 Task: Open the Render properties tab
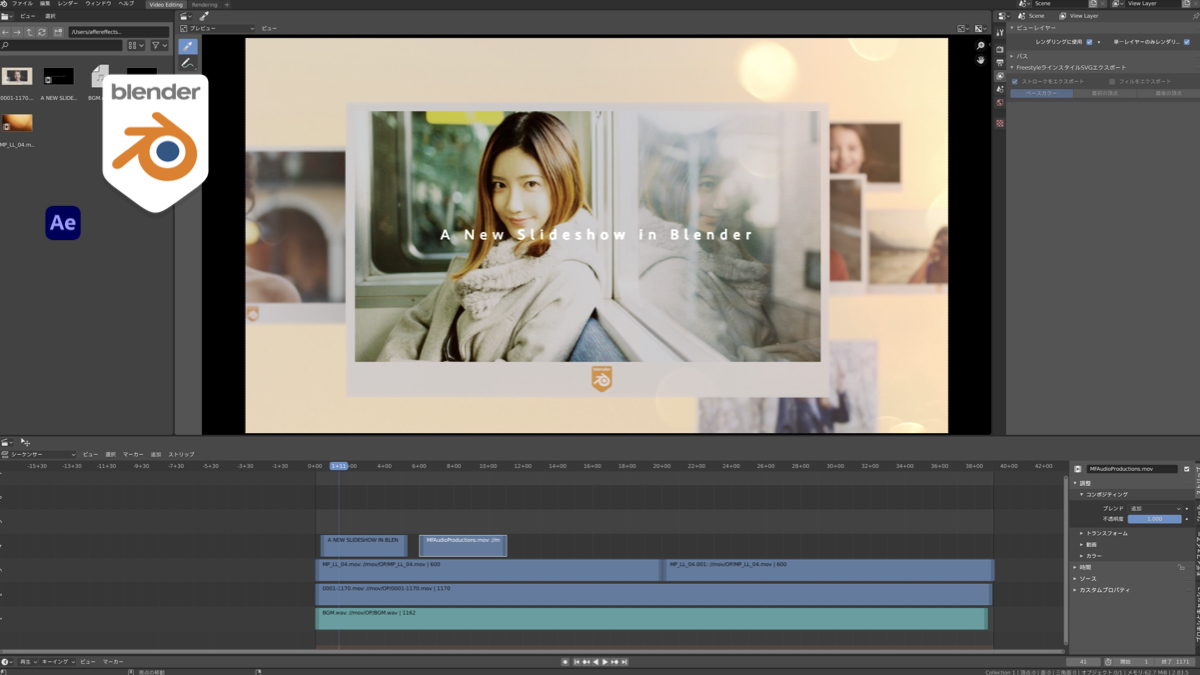pos(1000,49)
